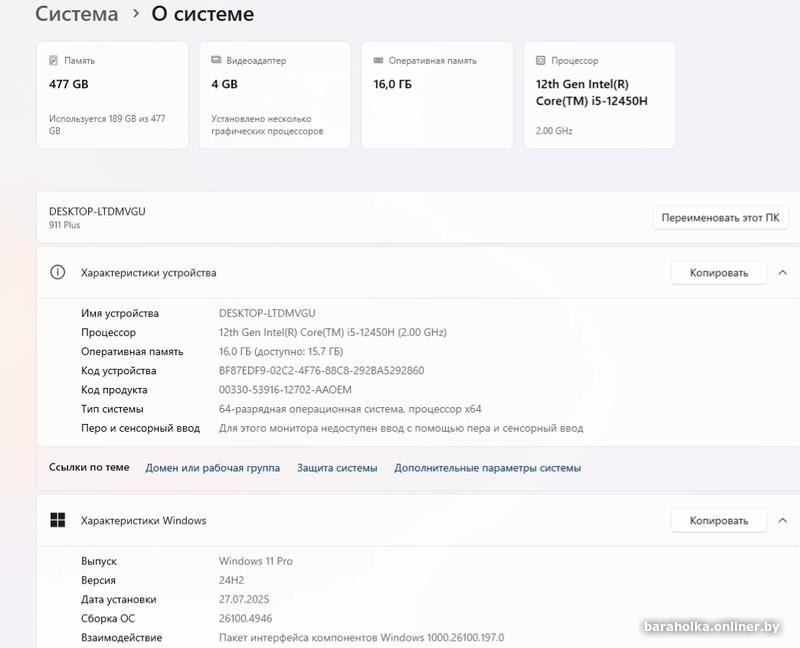Click the Процессор card icon
Image resolution: width=800 pixels, height=648 pixels.
click(540, 60)
